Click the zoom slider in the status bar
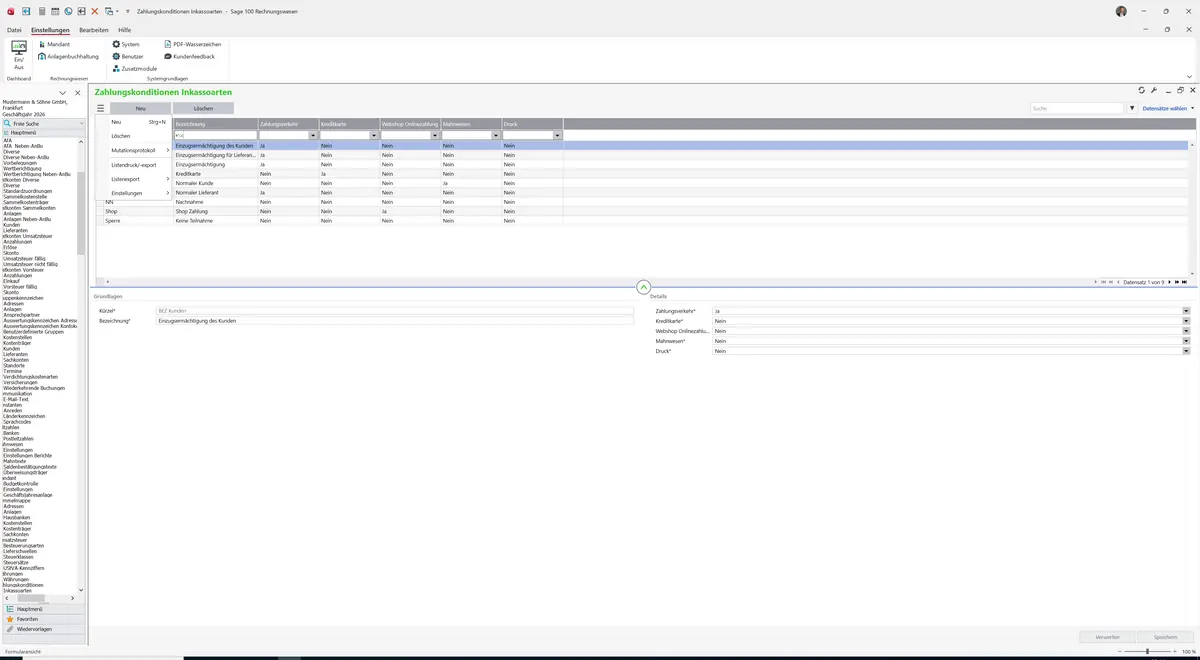1200x660 pixels. tap(1147, 651)
